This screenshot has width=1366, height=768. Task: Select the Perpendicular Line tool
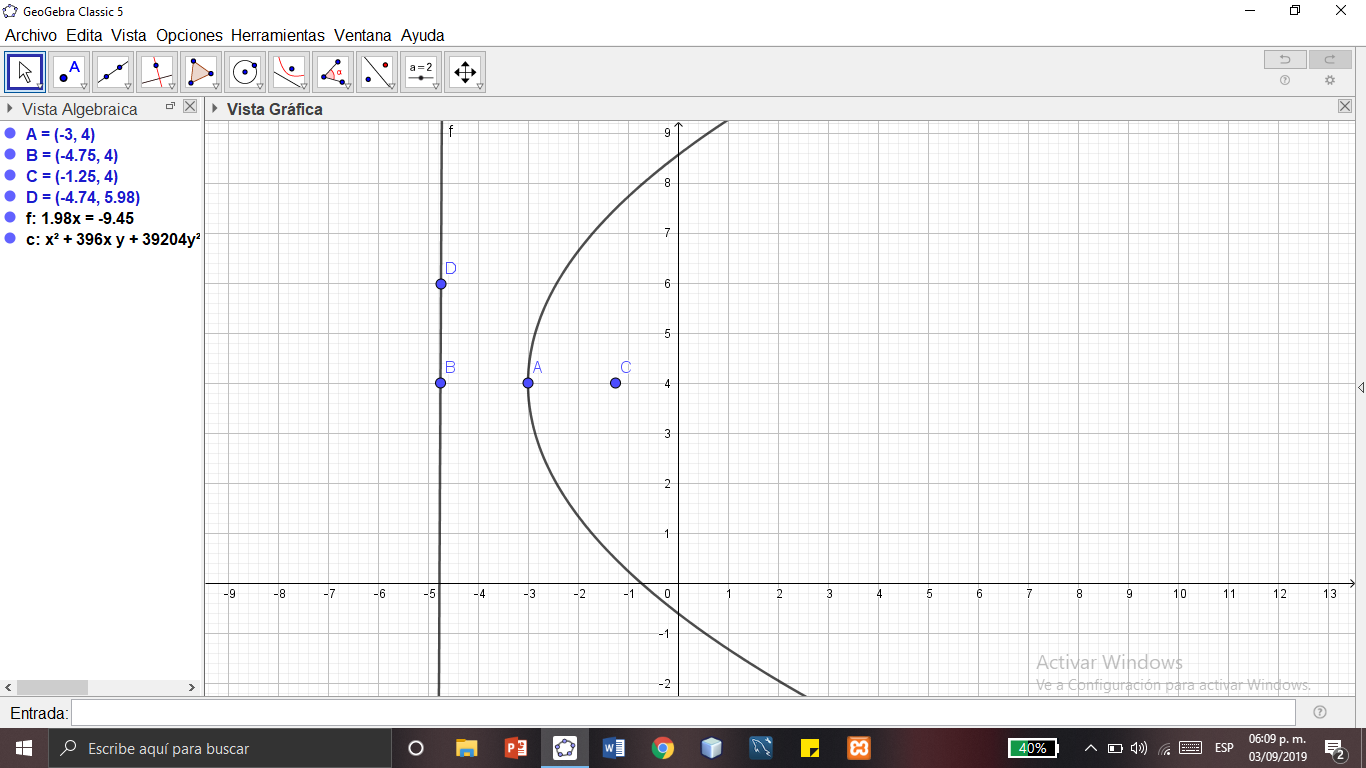157,71
